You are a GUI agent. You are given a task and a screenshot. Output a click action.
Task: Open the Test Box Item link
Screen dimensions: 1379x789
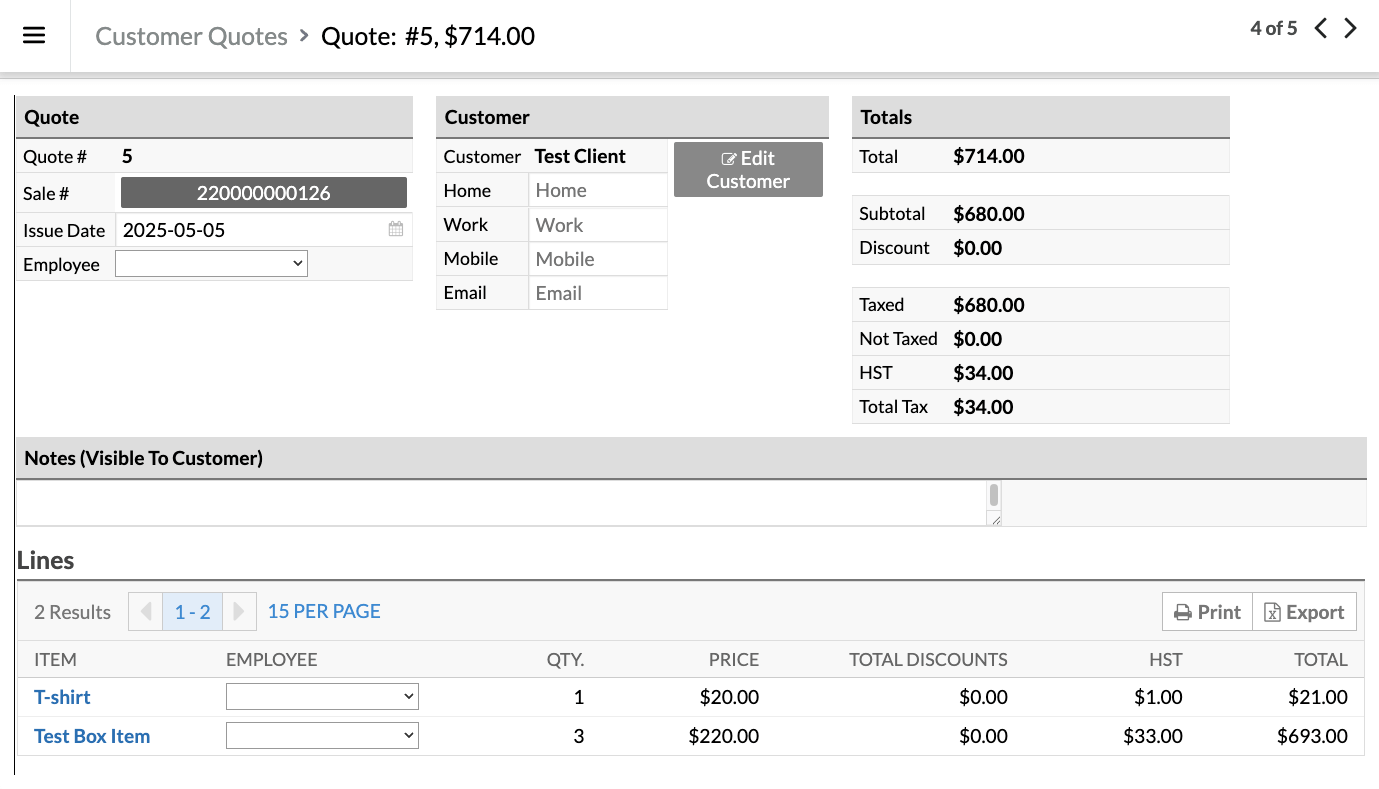click(92, 736)
